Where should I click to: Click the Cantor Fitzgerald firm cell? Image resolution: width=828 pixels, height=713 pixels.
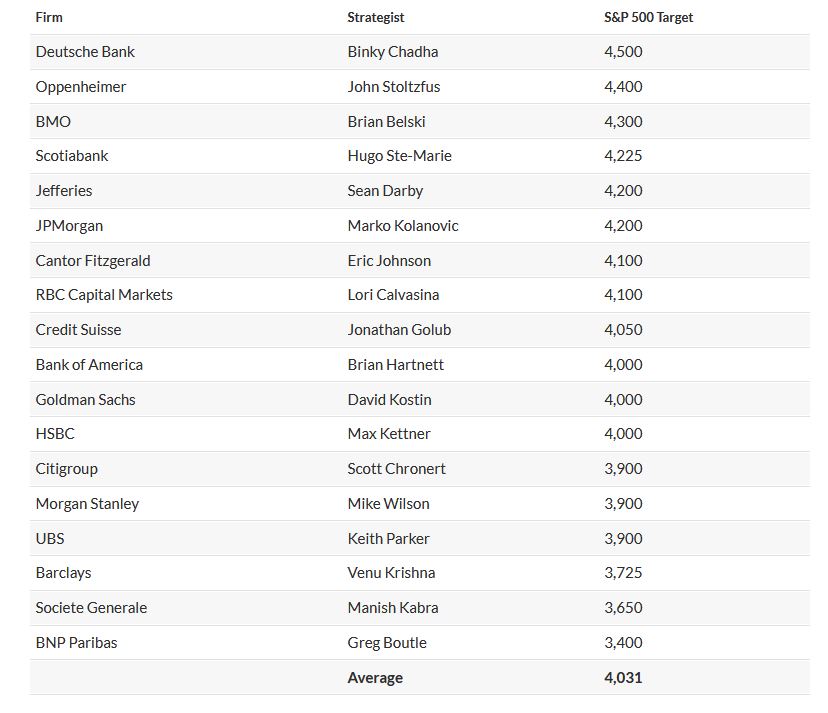point(93,261)
